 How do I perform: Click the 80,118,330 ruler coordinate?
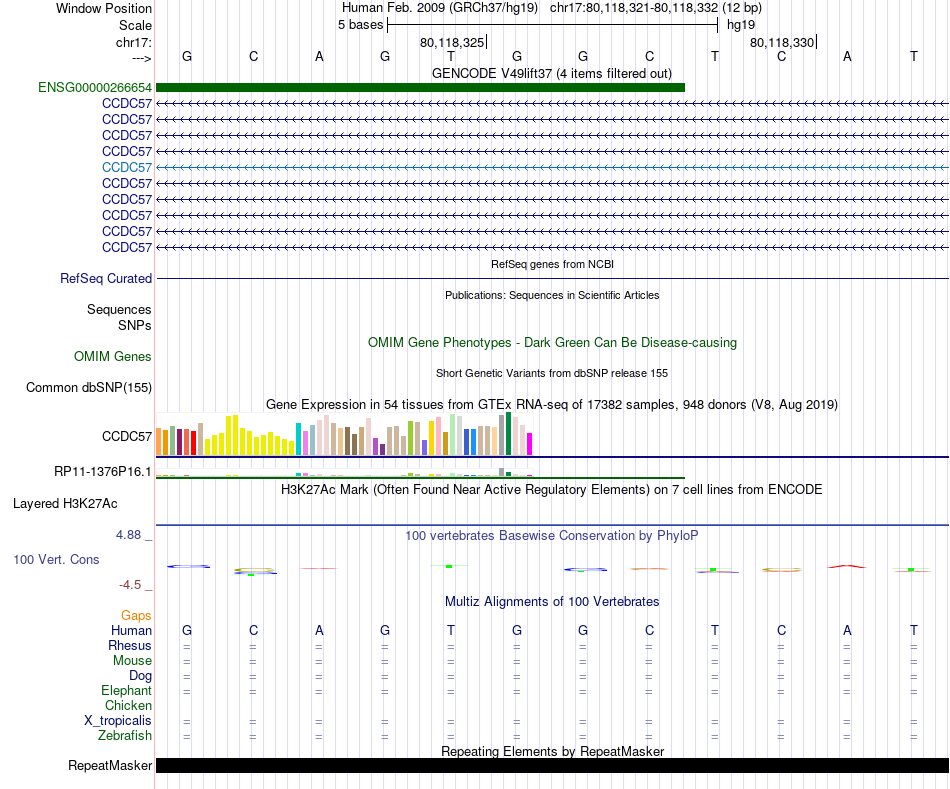(x=782, y=42)
